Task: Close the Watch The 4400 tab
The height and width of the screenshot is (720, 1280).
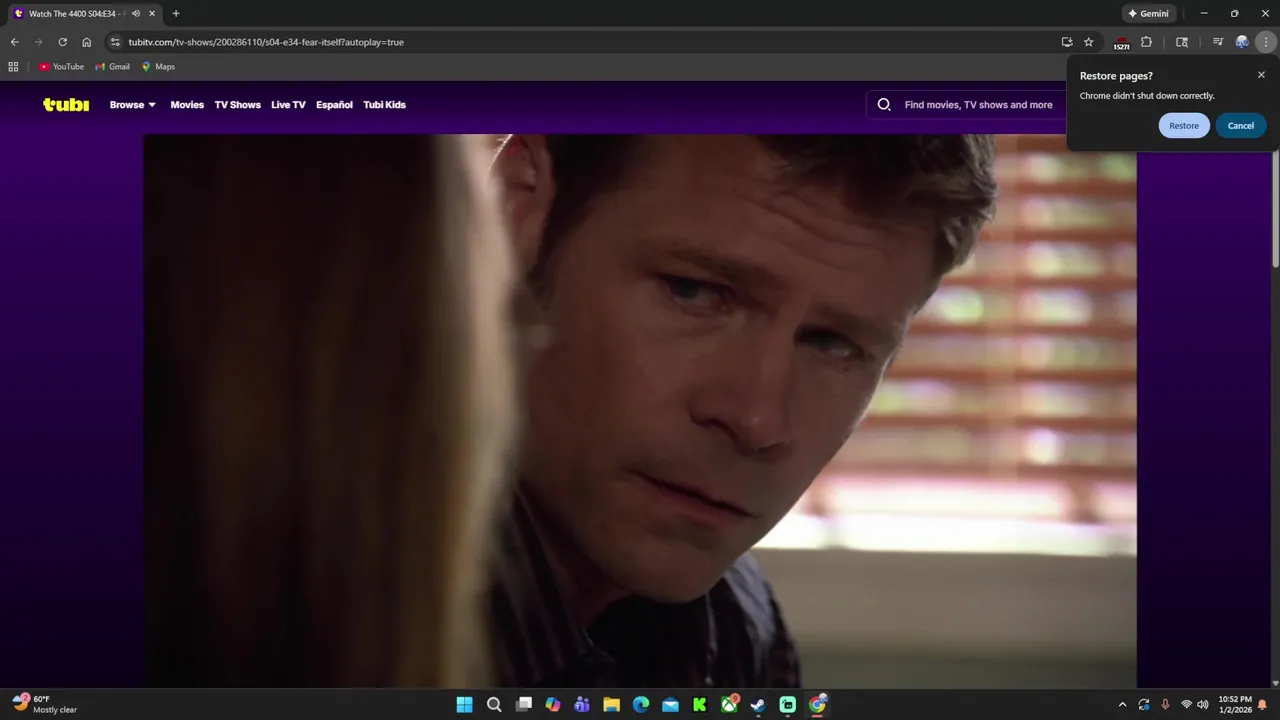Action: (152, 14)
